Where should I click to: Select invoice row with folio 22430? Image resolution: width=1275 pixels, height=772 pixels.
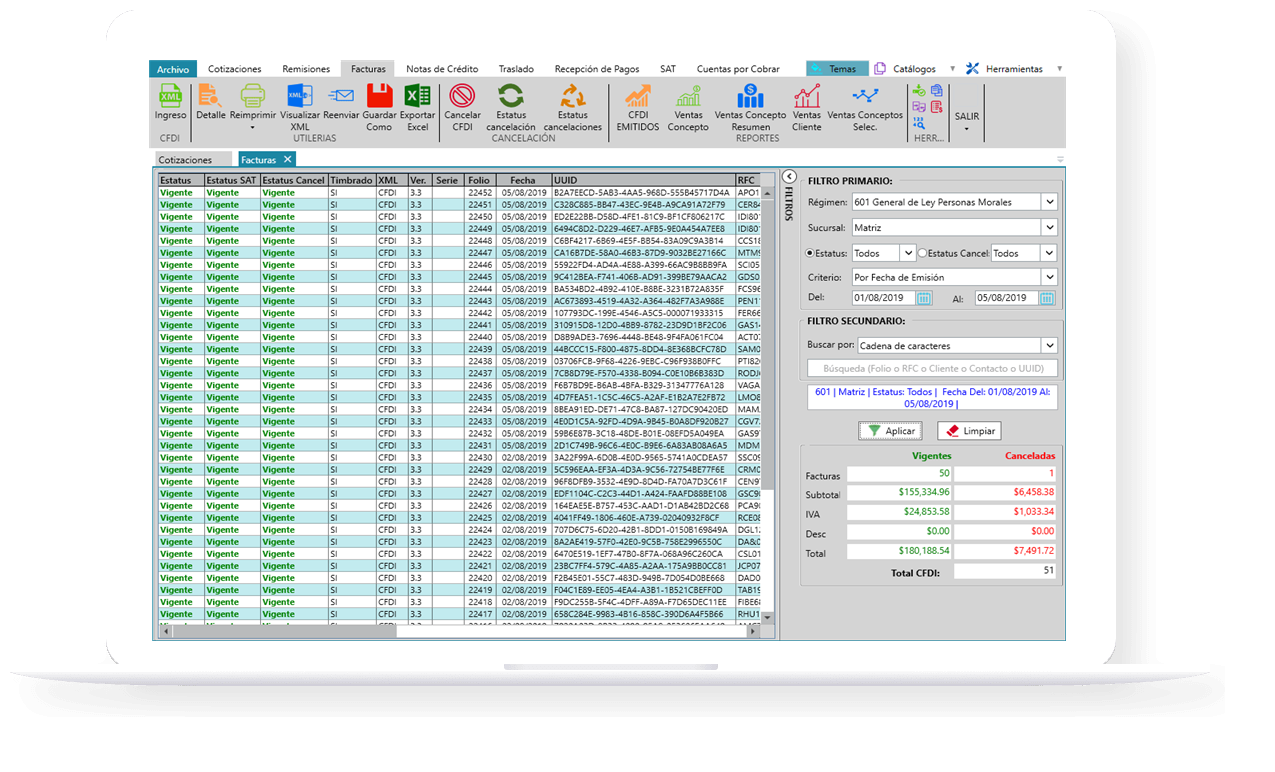pos(460,457)
